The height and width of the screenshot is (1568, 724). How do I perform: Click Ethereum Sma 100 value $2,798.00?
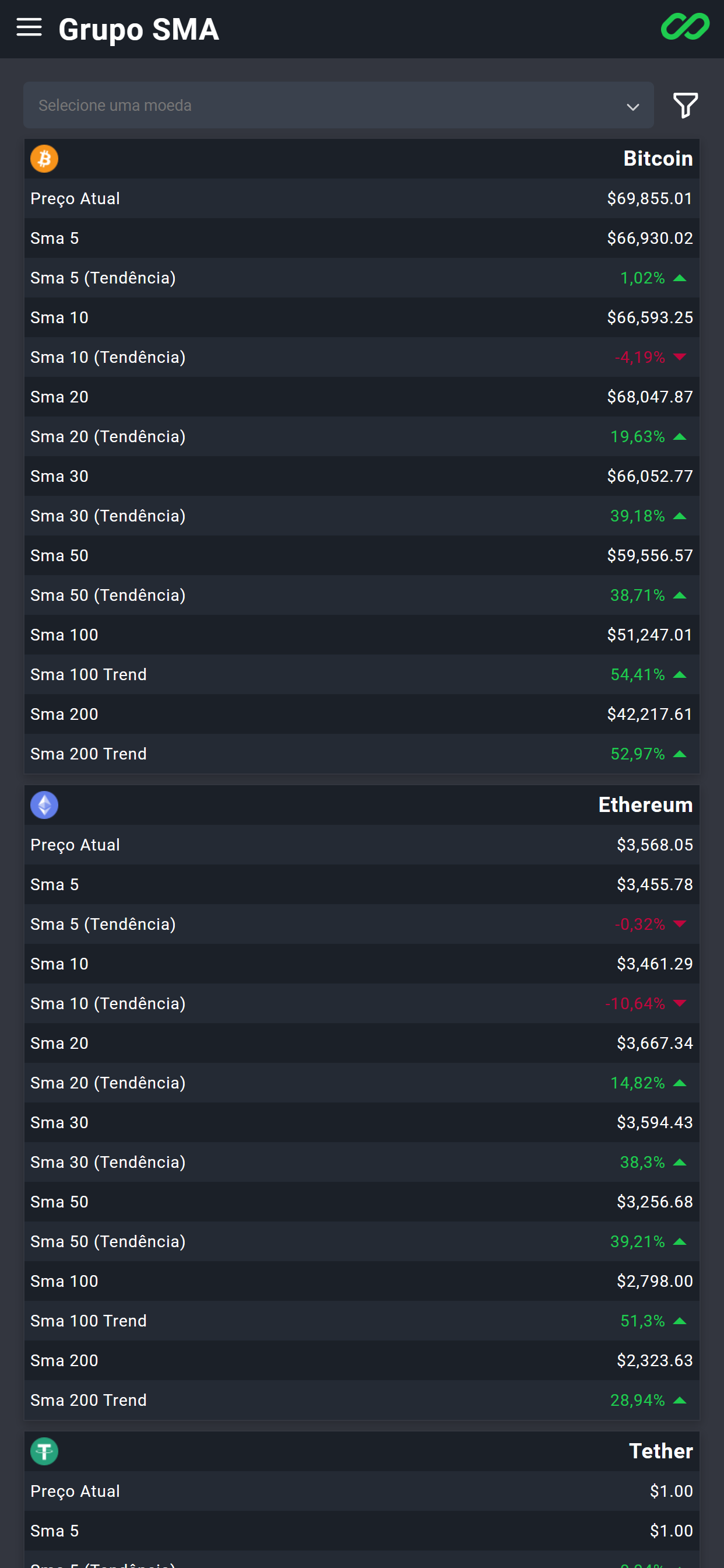pos(655,1282)
